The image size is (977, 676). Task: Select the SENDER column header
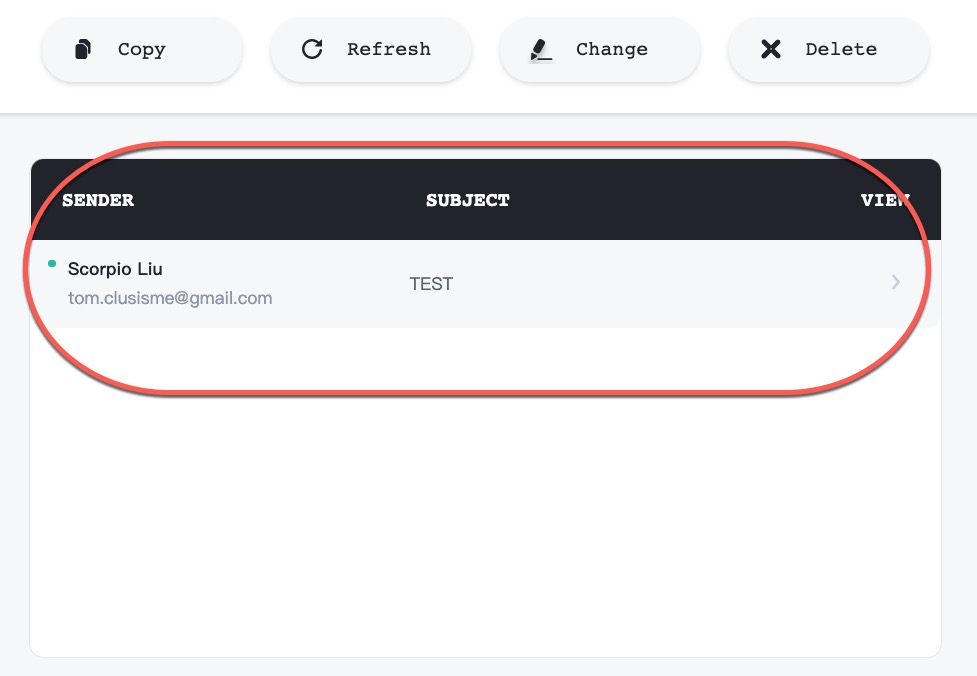[x=98, y=200]
